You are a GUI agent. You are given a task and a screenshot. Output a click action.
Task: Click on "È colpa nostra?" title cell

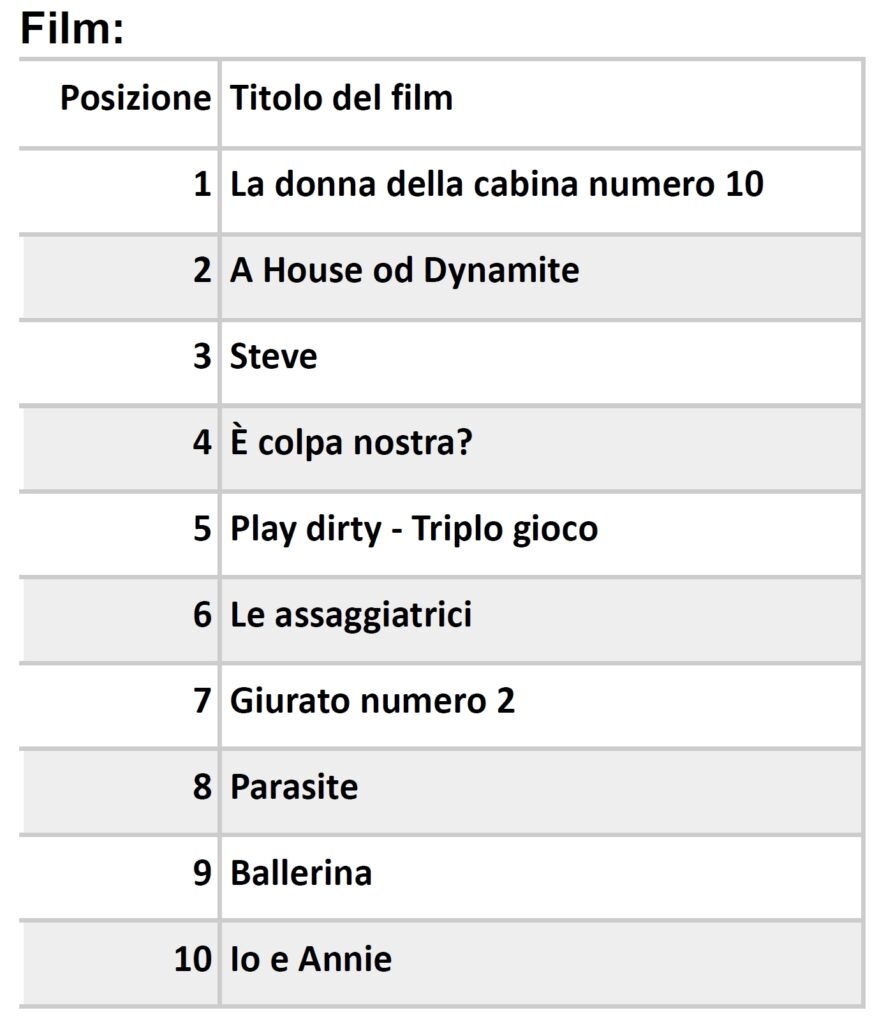point(350,443)
